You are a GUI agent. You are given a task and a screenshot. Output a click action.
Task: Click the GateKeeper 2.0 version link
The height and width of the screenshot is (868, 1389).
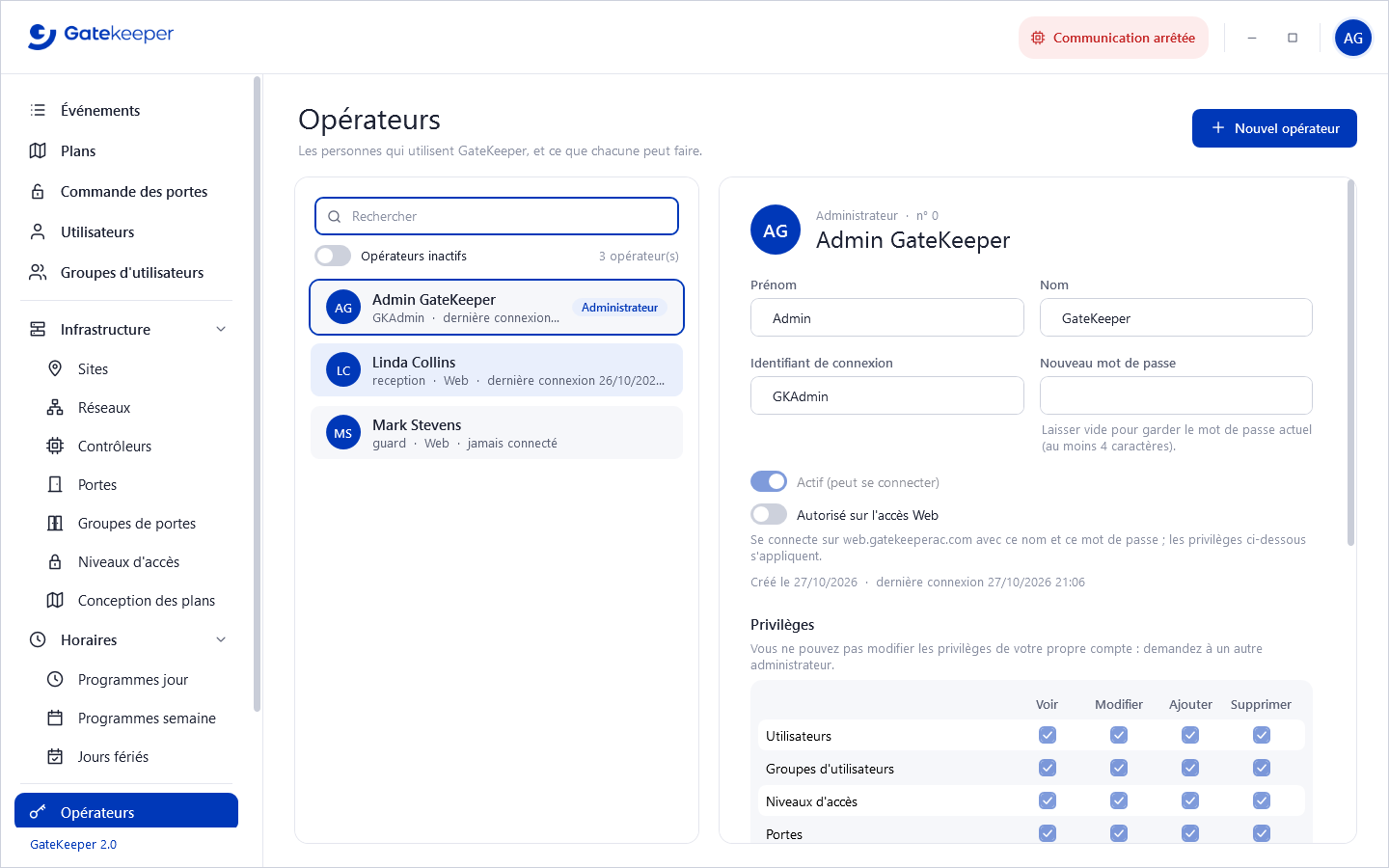(x=73, y=844)
